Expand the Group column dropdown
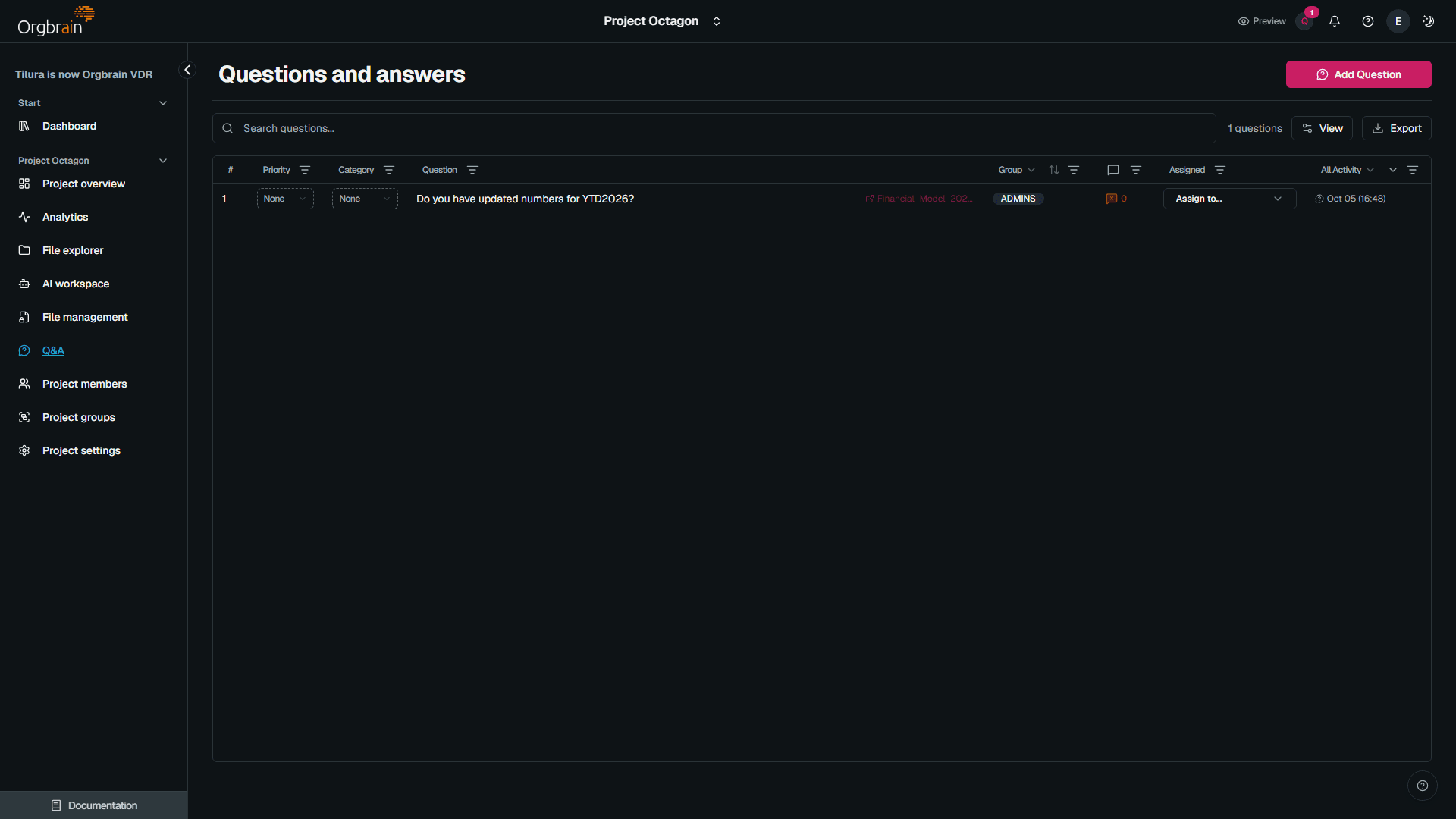1456x819 pixels. click(x=1016, y=170)
